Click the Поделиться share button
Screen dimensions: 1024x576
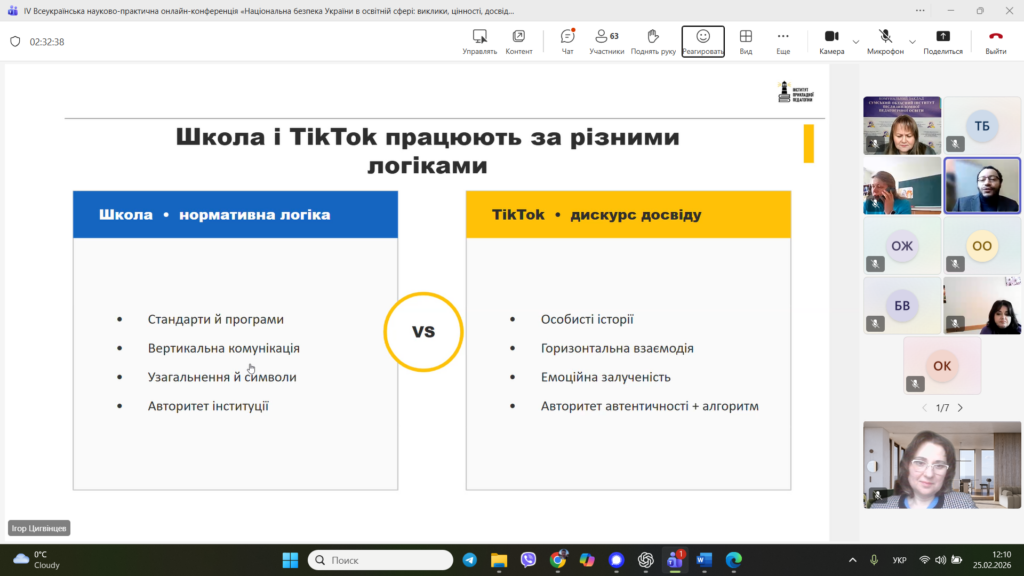(943, 41)
